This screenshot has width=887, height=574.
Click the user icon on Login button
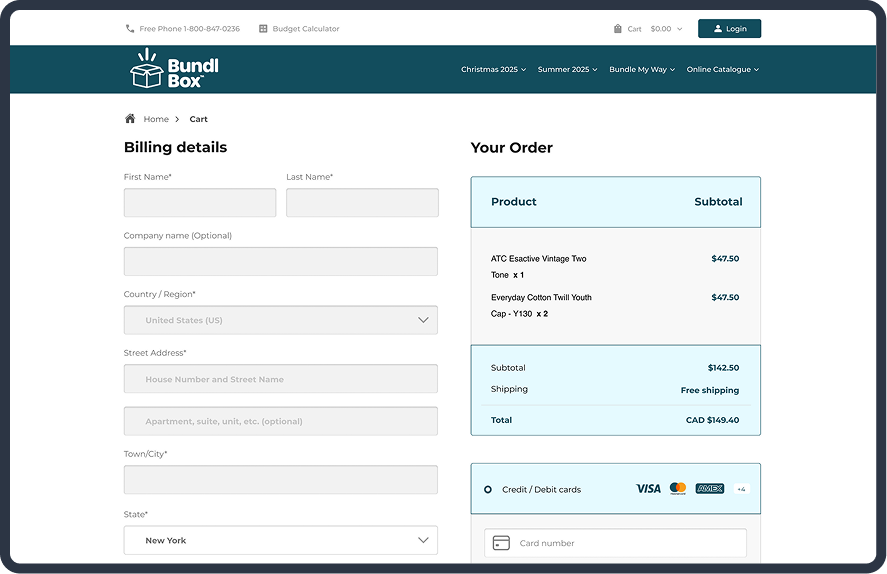pyautogui.click(x=718, y=28)
